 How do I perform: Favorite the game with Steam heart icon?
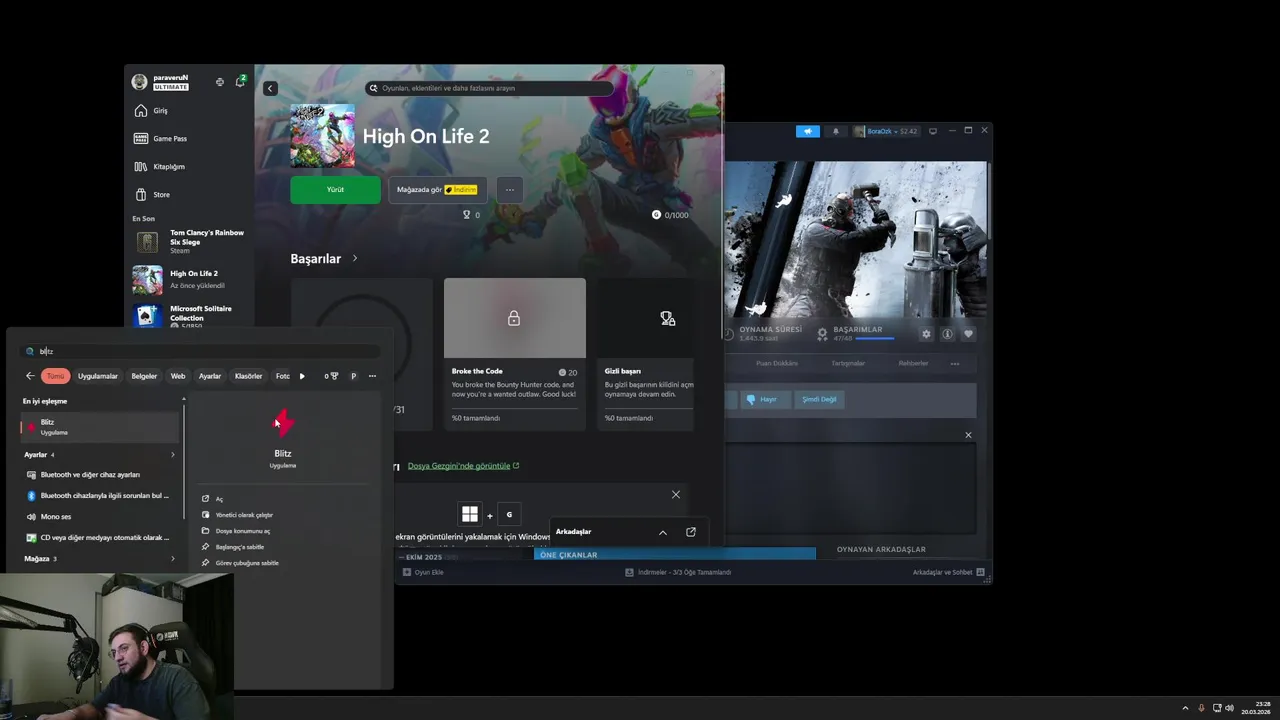pos(968,334)
